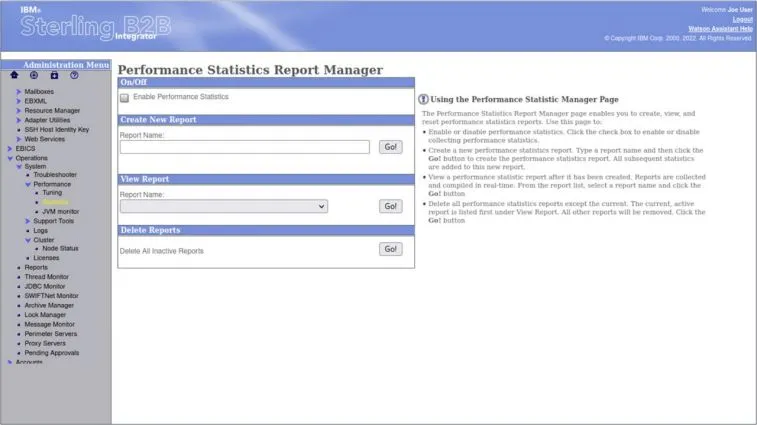Expand the EBXML arrow
Image resolution: width=757 pixels, height=425 pixels.
19,101
